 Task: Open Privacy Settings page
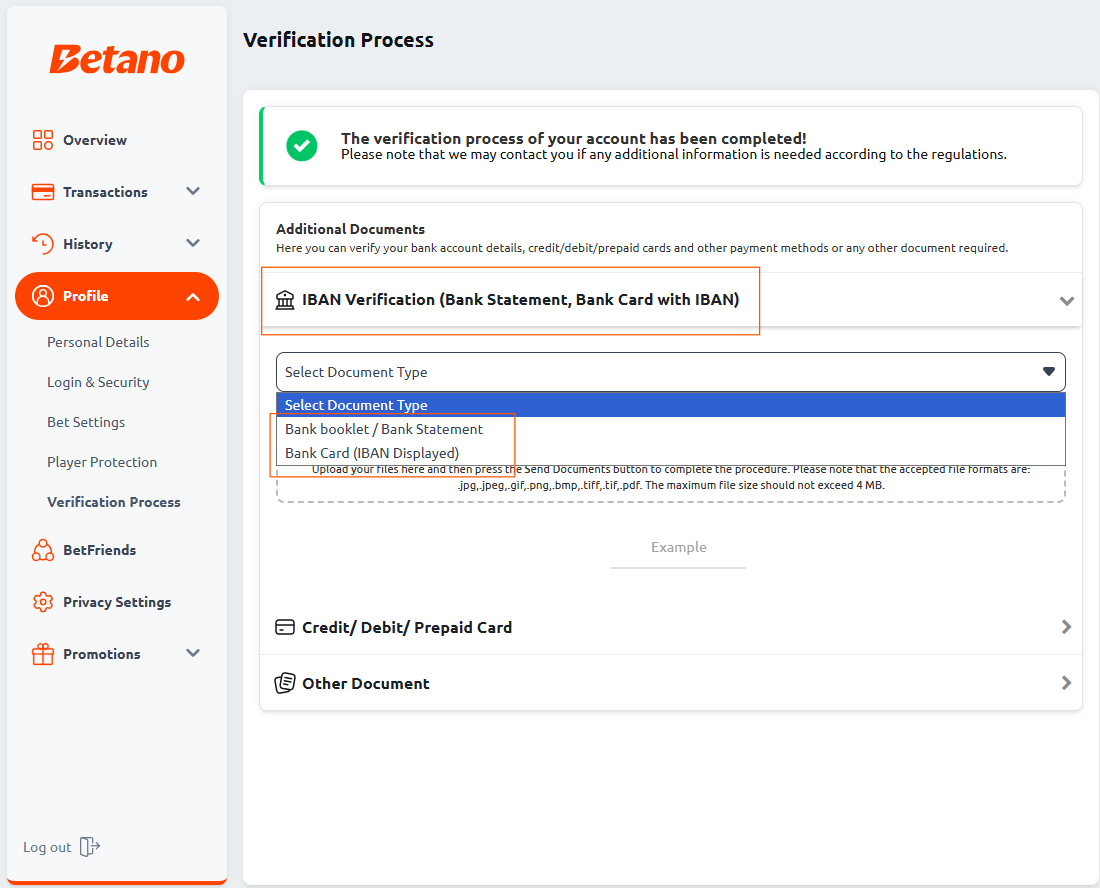pyautogui.click(x=117, y=602)
